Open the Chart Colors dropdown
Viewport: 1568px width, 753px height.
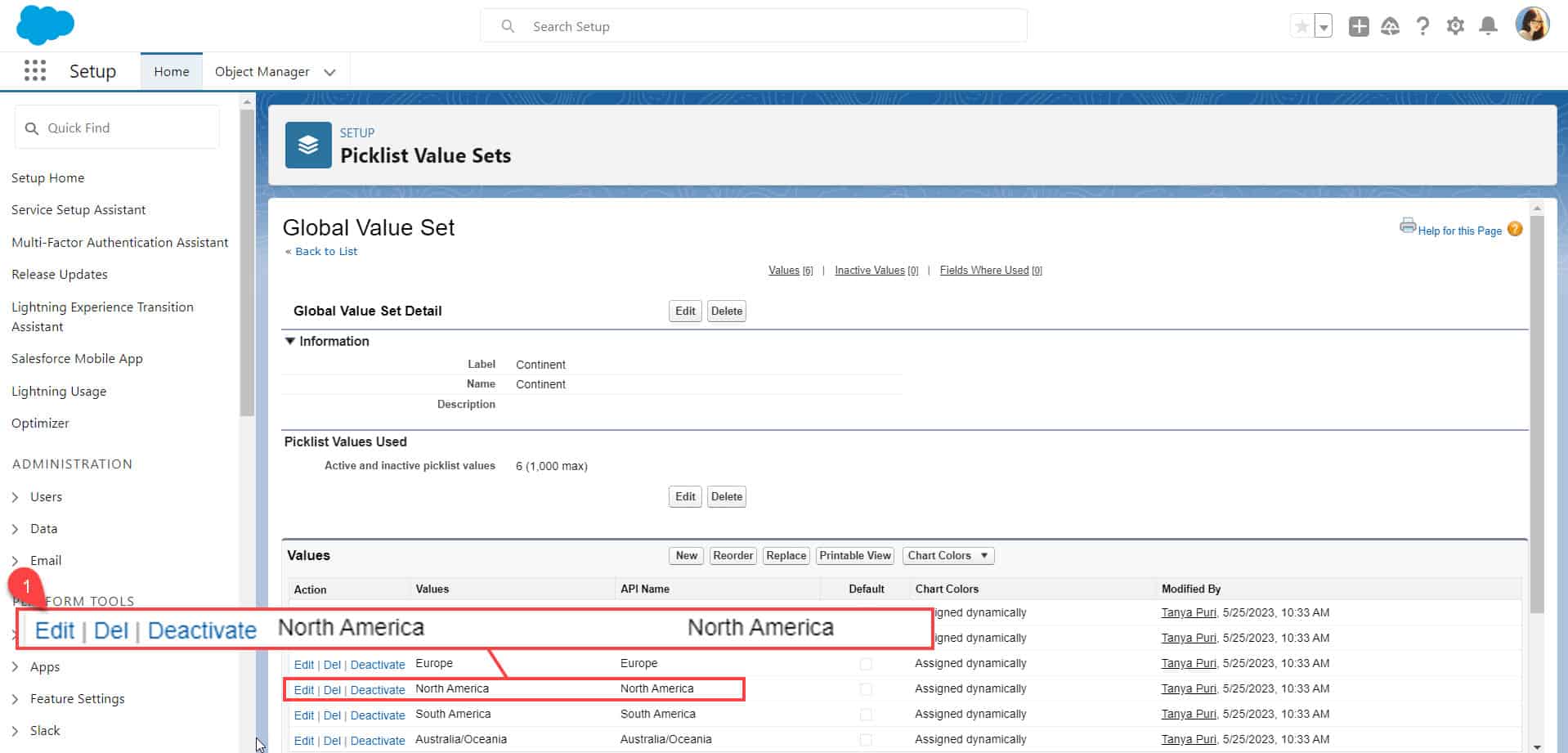pyautogui.click(x=948, y=556)
